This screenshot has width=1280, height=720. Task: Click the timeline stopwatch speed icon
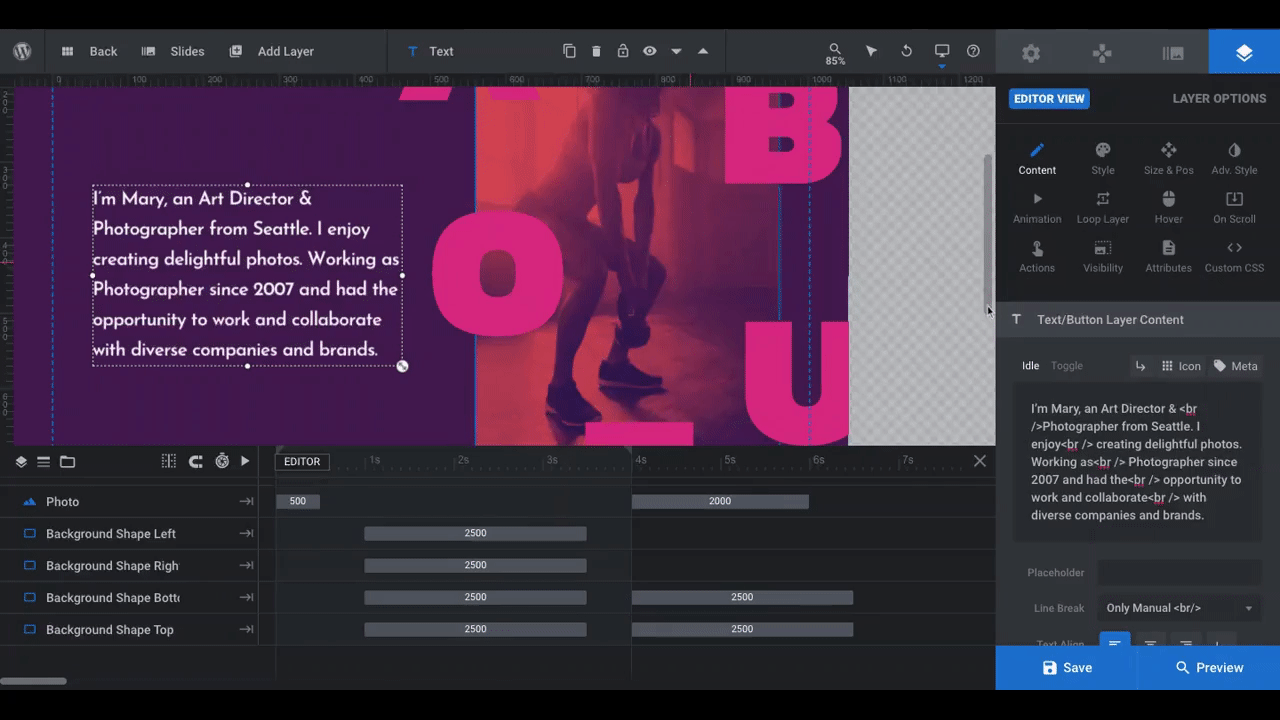click(x=222, y=461)
